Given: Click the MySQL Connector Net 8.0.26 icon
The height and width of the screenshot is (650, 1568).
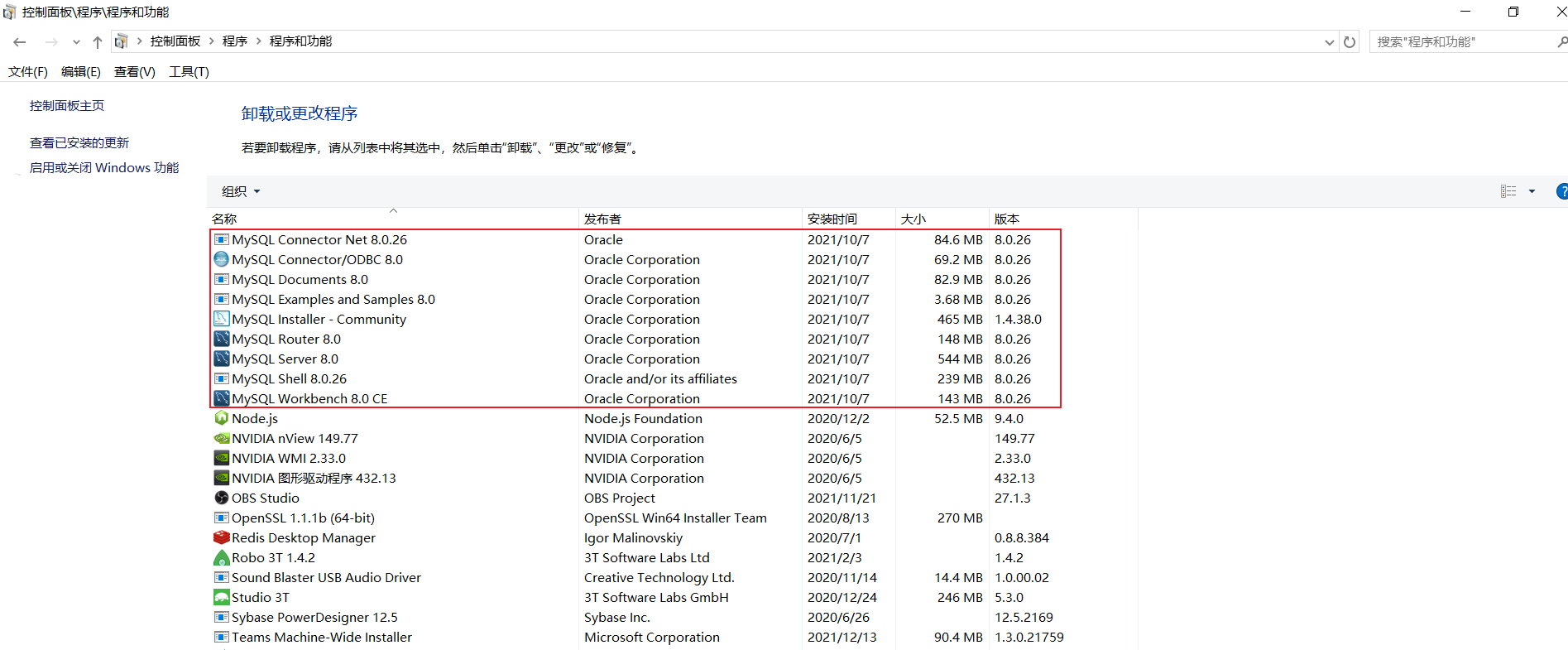Looking at the screenshot, I should click(222, 239).
